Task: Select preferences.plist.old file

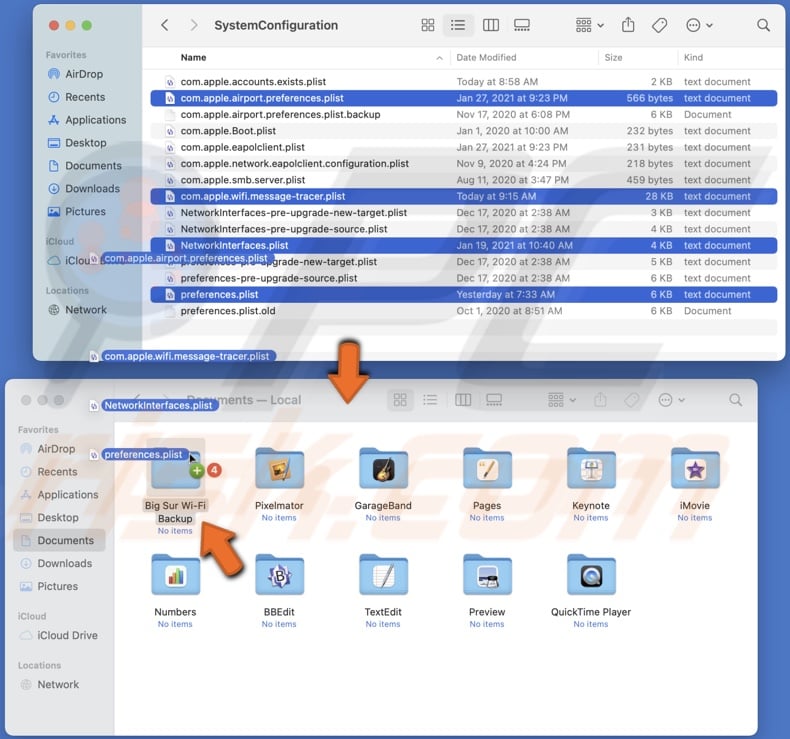Action: tap(464, 311)
